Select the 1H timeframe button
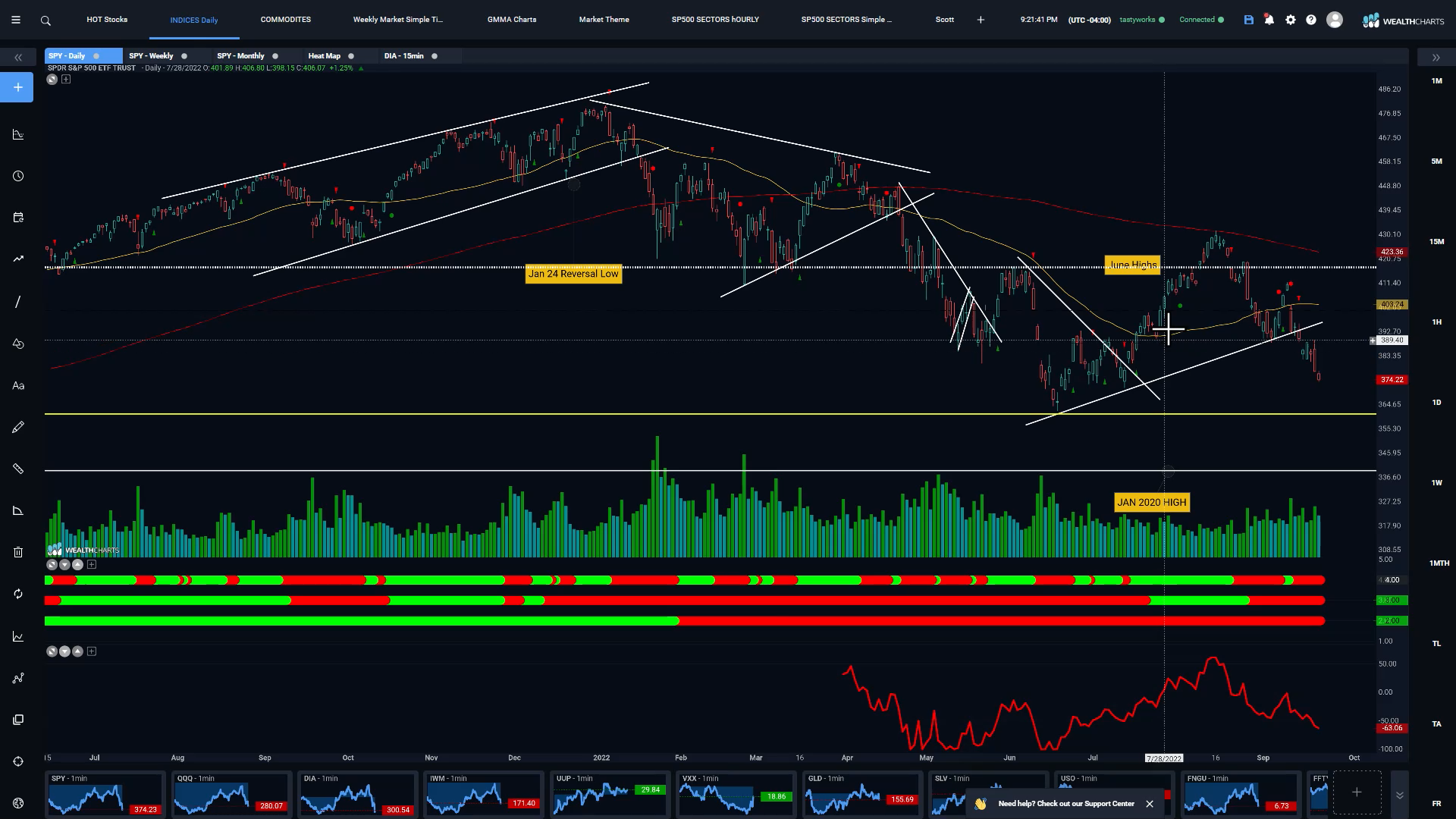 1436,322
